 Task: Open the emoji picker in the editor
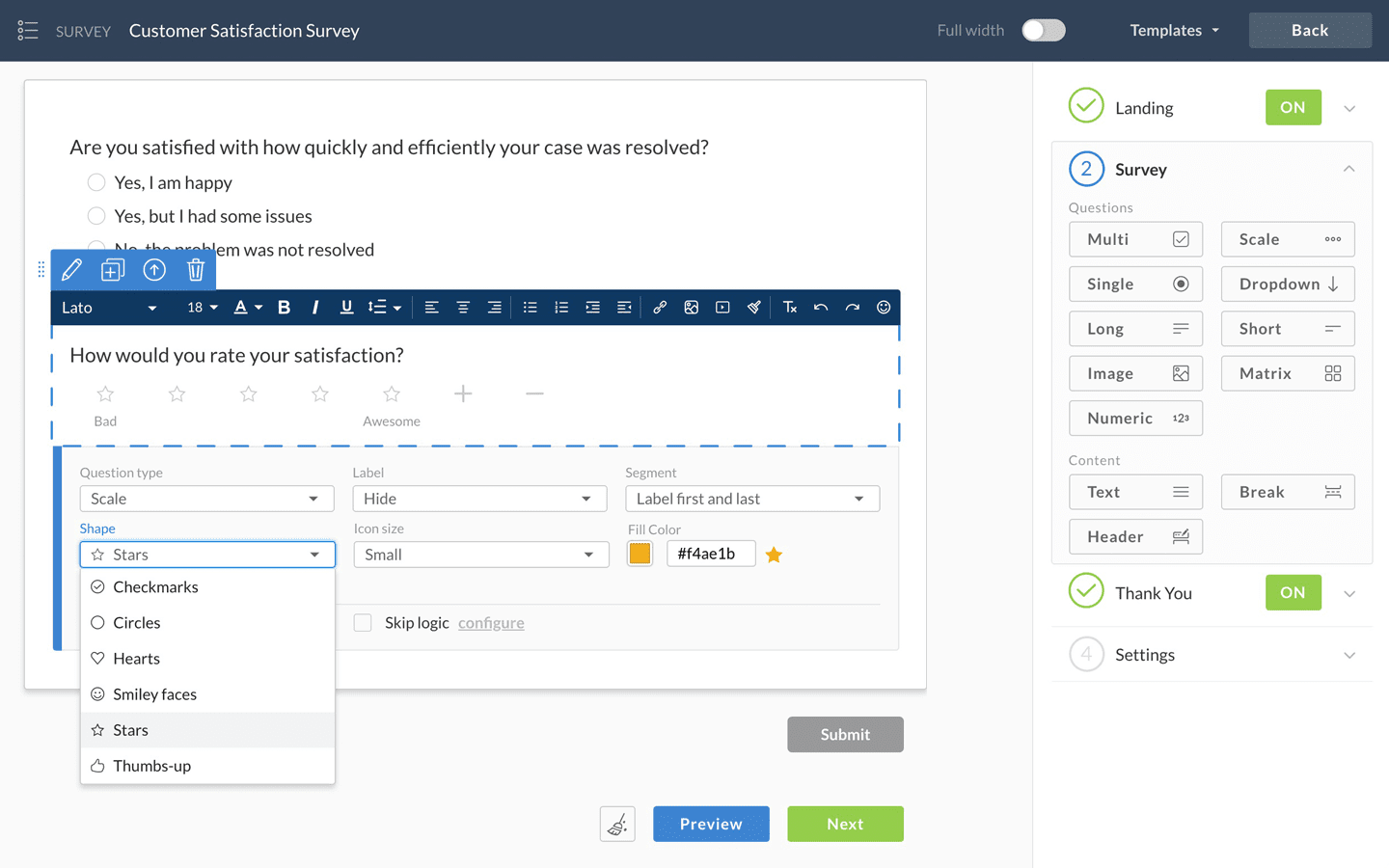click(x=883, y=307)
